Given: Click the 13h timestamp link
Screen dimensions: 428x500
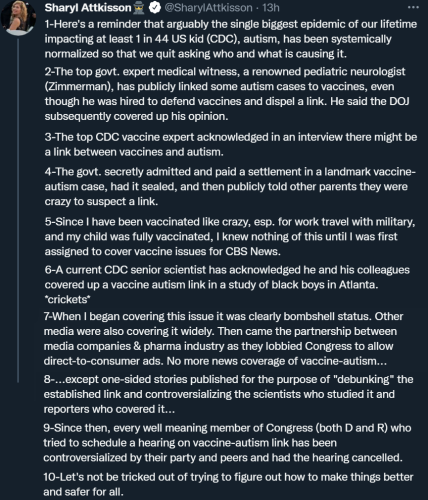Looking at the screenshot, I should [x=271, y=8].
